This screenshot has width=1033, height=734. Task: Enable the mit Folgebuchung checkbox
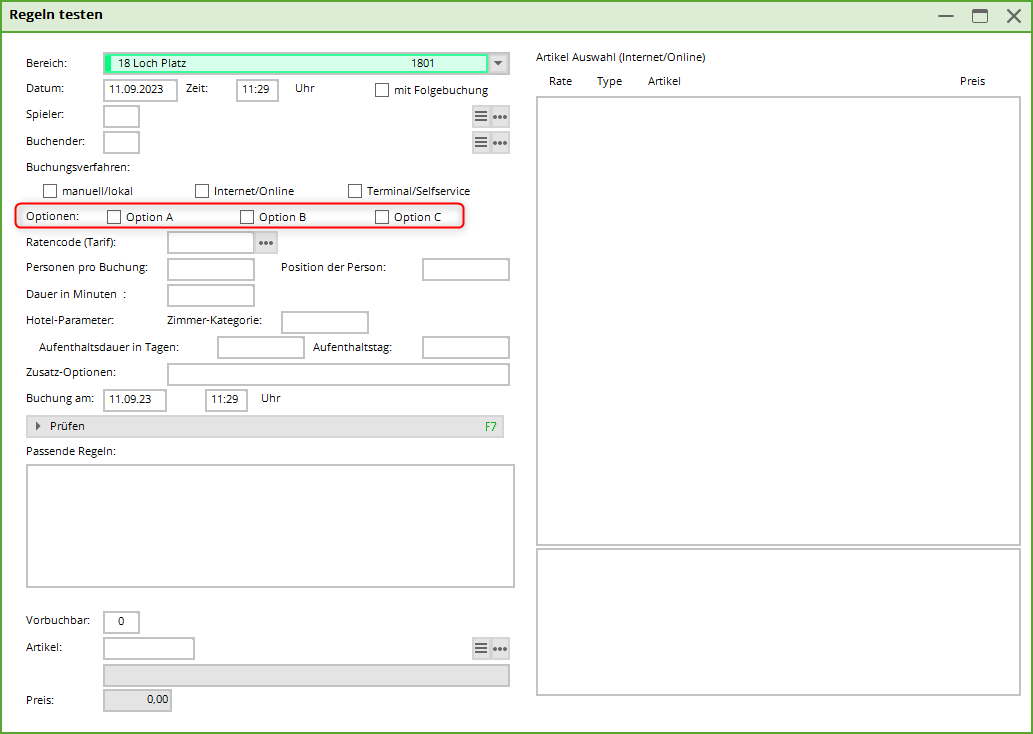[x=382, y=90]
